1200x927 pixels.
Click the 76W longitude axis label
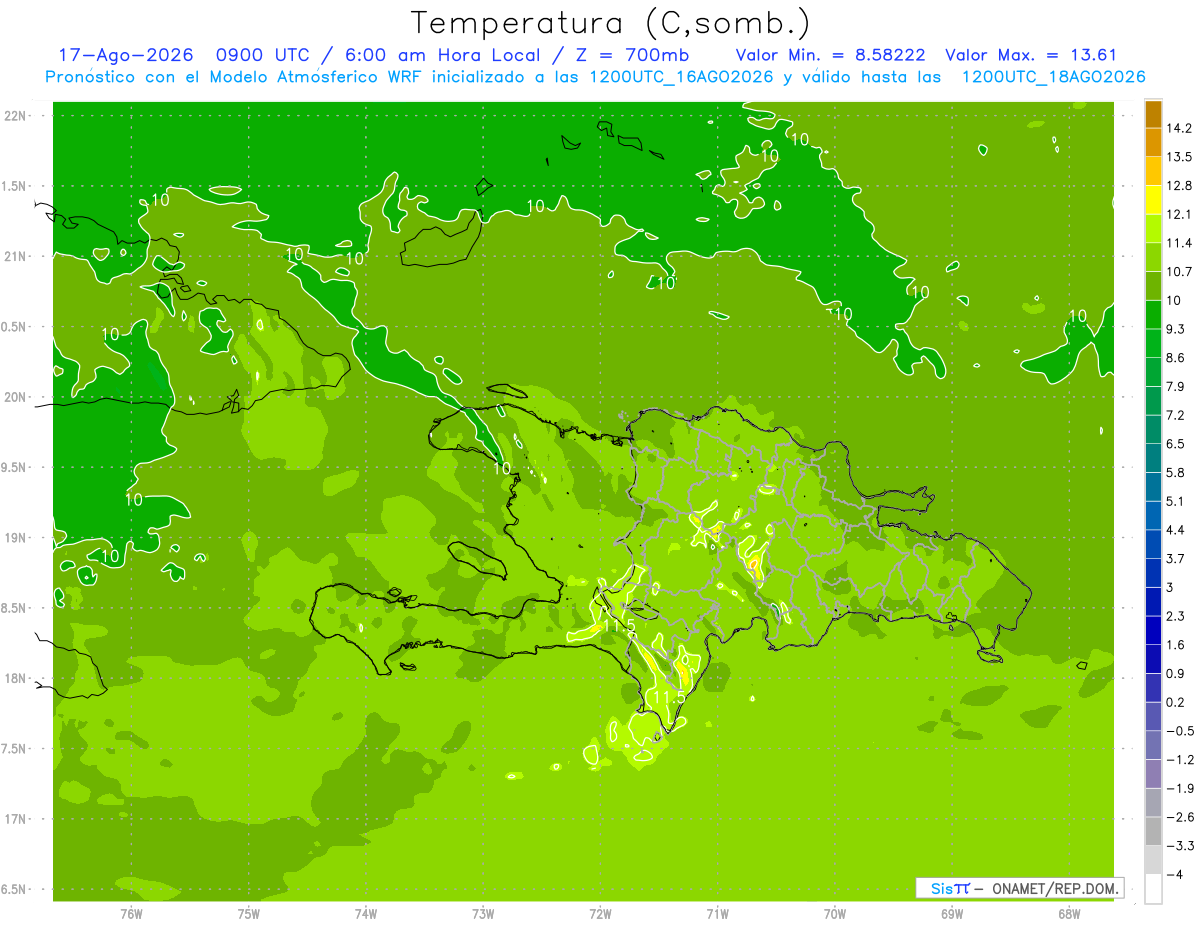click(x=131, y=913)
